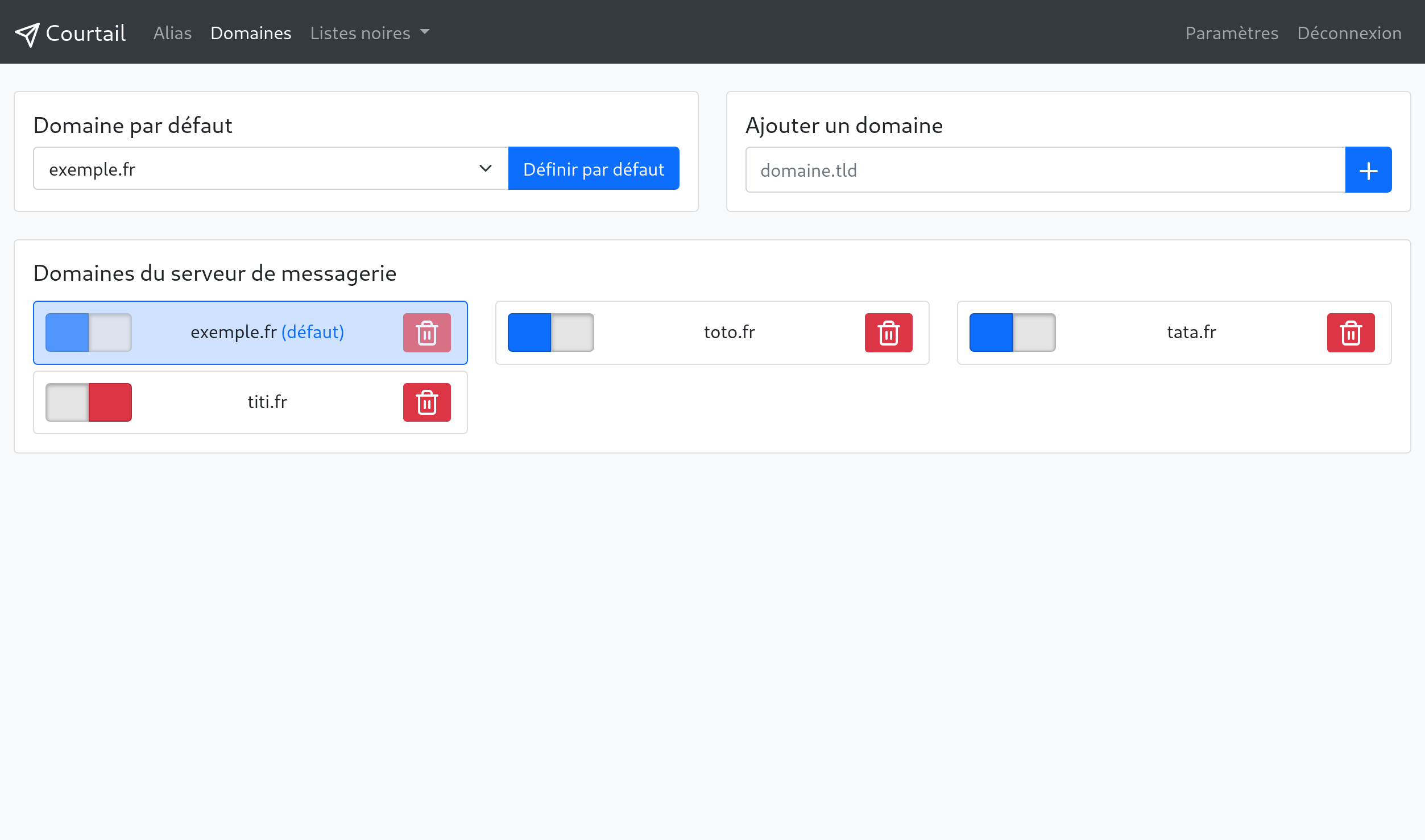Image resolution: width=1425 pixels, height=840 pixels.
Task: Delete the toto.fr domain
Action: 888,332
